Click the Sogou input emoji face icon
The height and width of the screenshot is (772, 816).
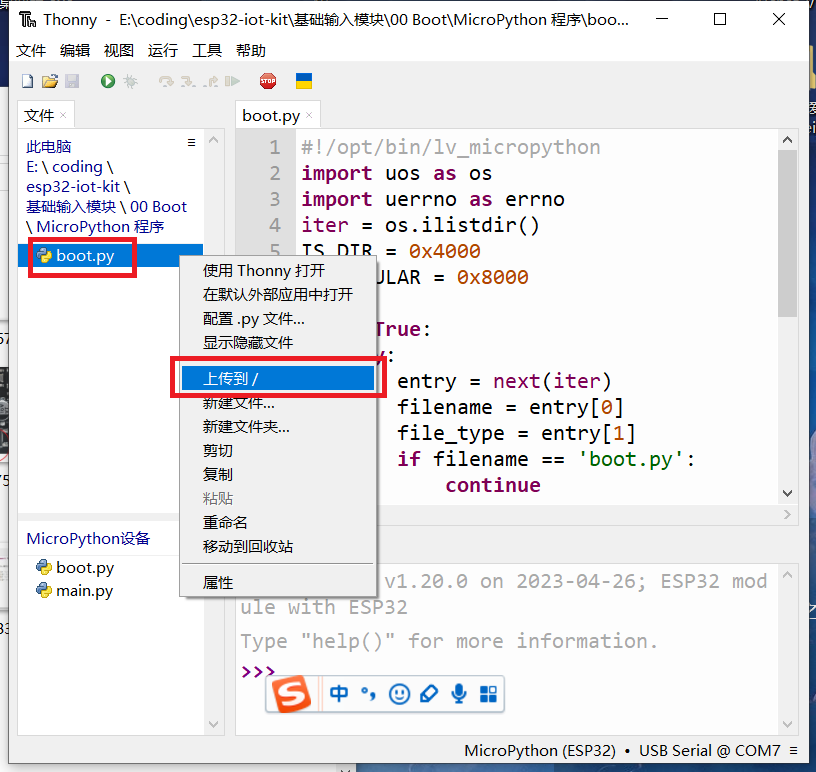pos(399,694)
